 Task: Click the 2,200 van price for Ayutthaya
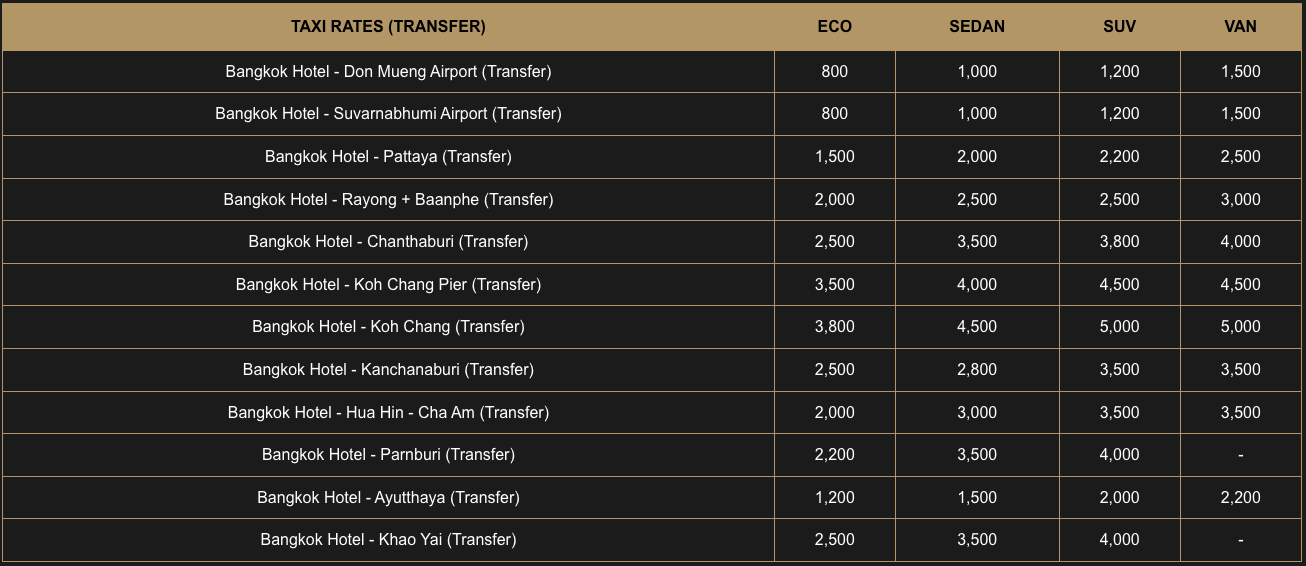tap(1240, 498)
